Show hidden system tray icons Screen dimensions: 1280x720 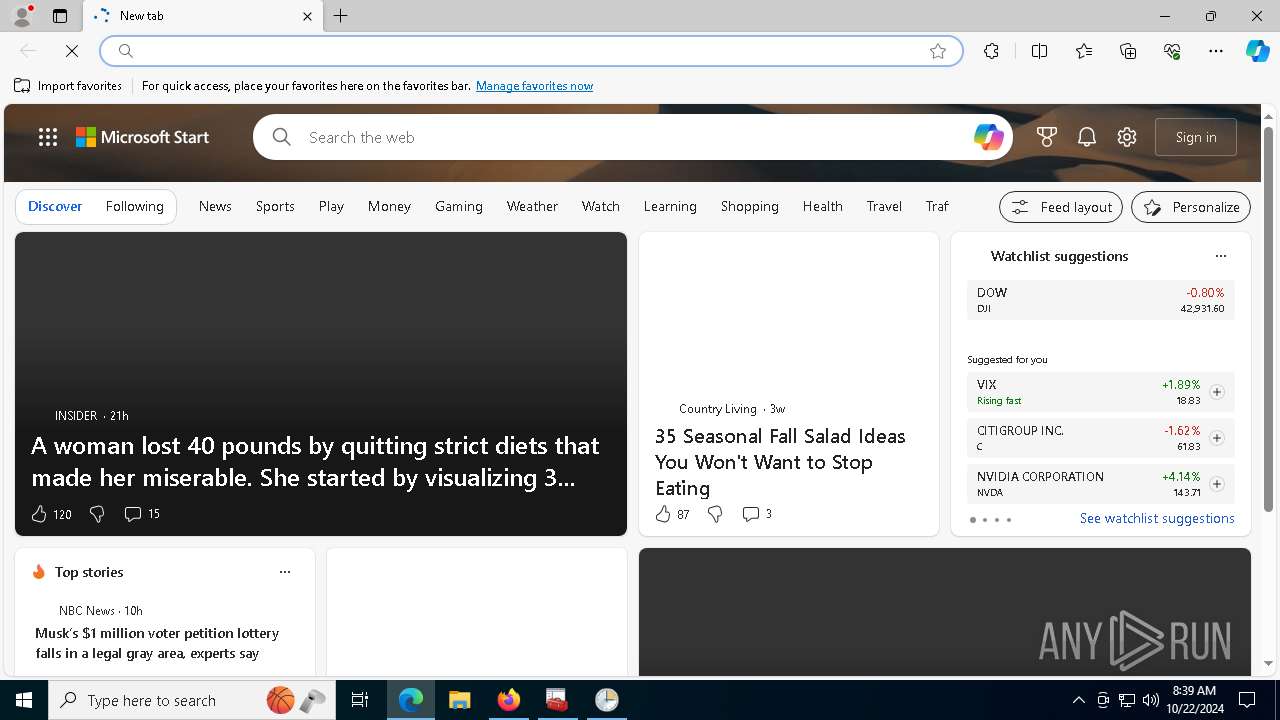click(1078, 700)
